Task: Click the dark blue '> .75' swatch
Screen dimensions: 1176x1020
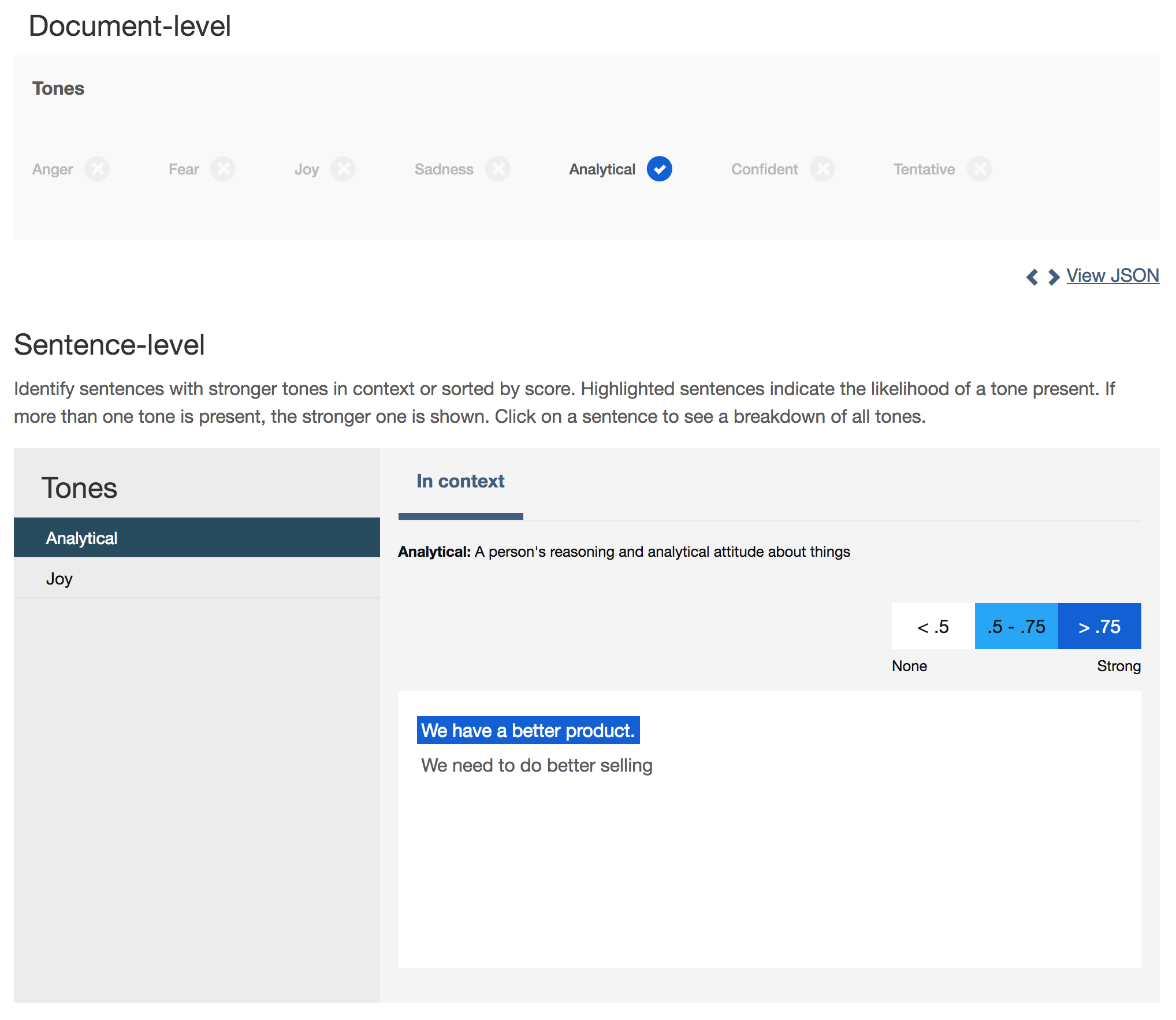Action: pyautogui.click(x=1099, y=626)
